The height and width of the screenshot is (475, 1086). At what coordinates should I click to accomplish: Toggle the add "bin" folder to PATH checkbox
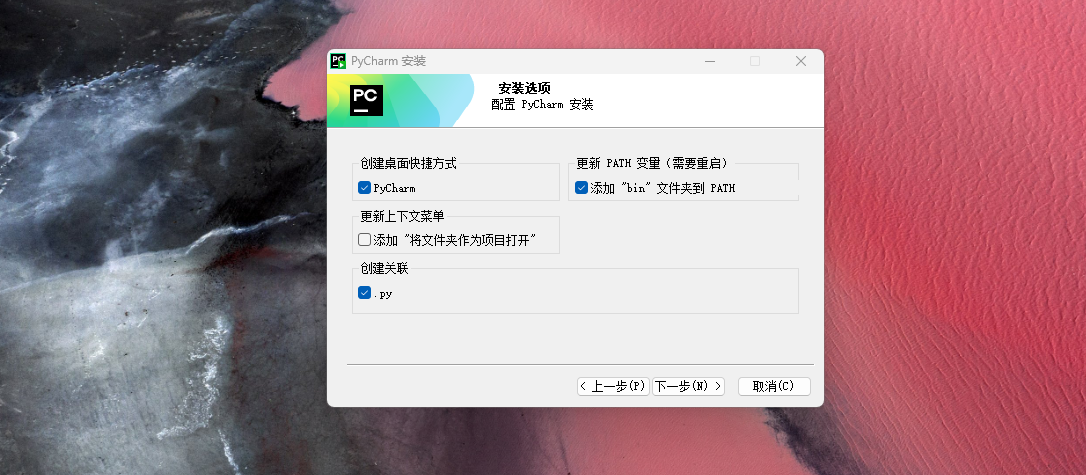(x=581, y=188)
